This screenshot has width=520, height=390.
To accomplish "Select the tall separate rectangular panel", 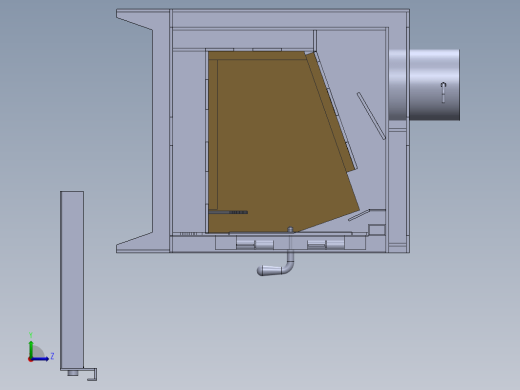I will point(72,280).
